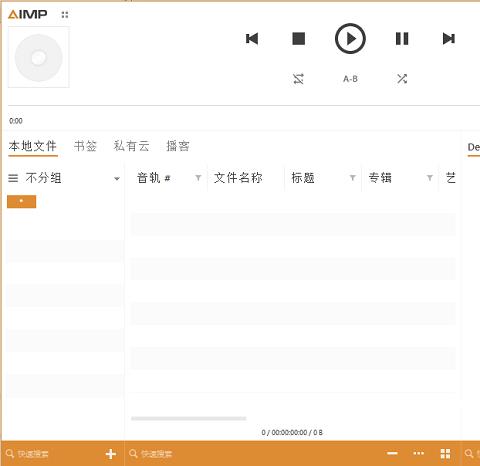The height and width of the screenshot is (466, 480).
Task: Switch to the 书签 tab
Action: click(85, 146)
